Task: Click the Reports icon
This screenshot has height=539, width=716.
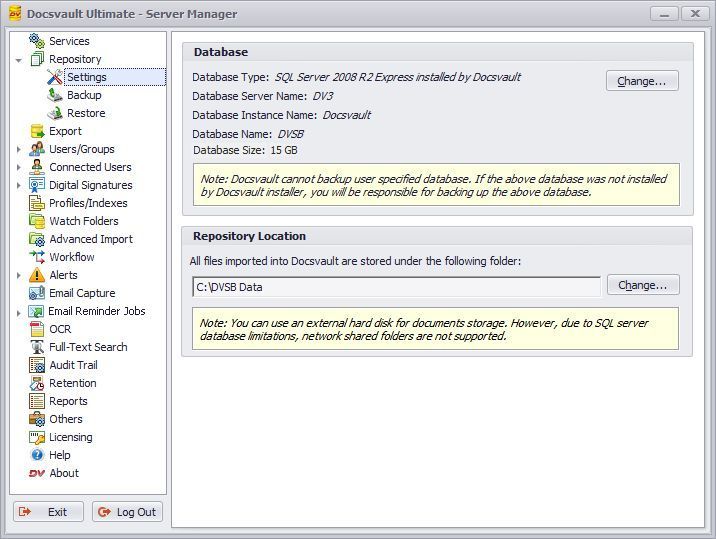Action: 37,401
